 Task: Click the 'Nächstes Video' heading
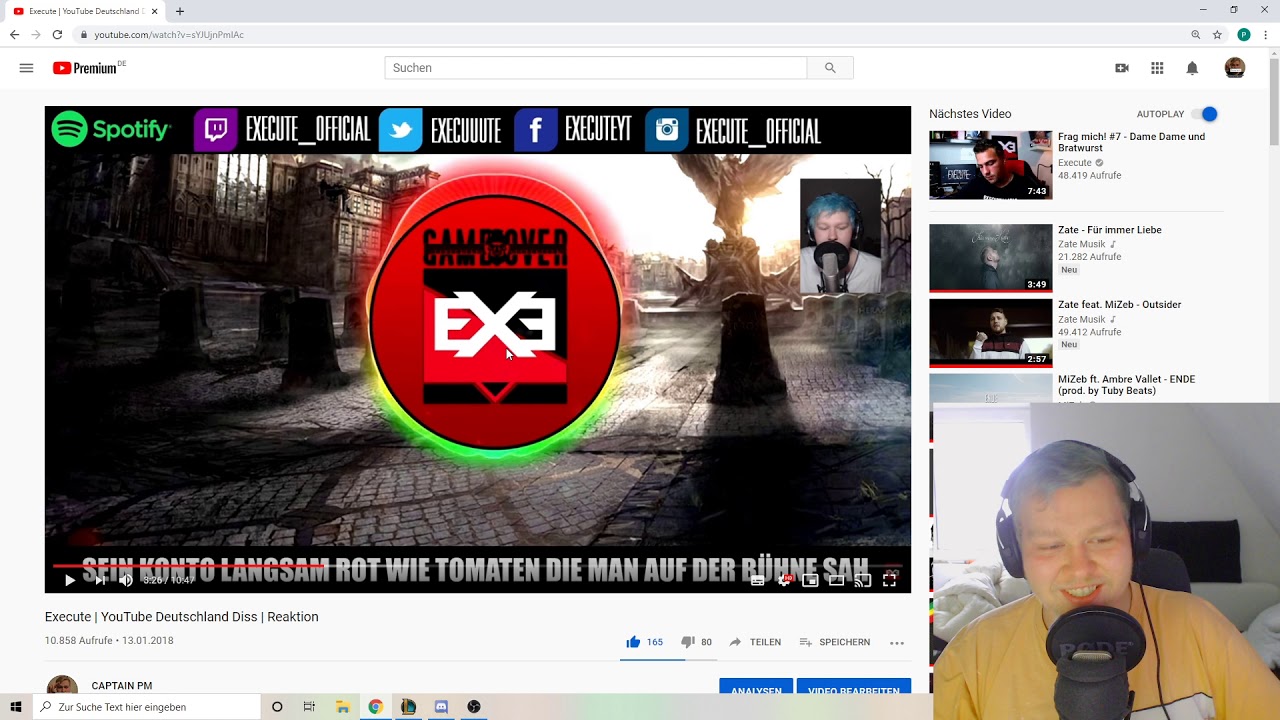pyautogui.click(x=970, y=114)
